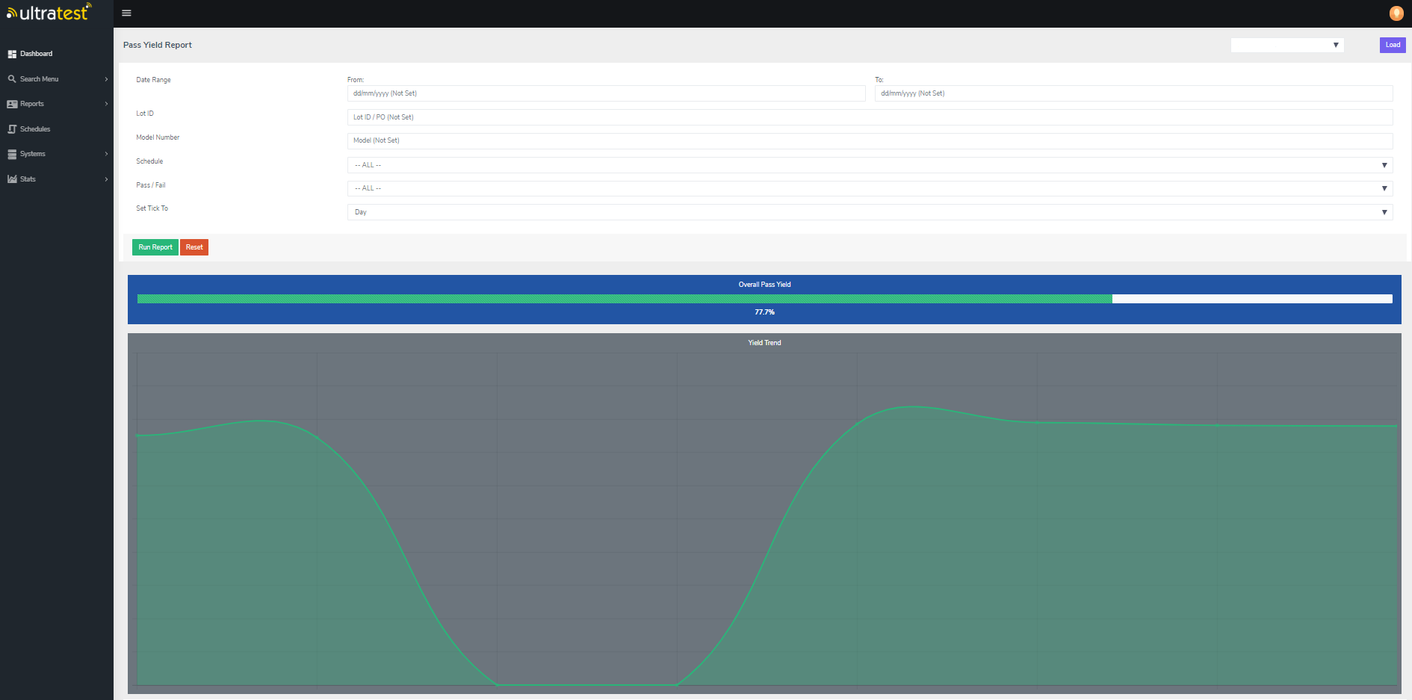Click the Overall Pass Yield progress bar
Viewport: 1412px width, 700px height.
764,299
